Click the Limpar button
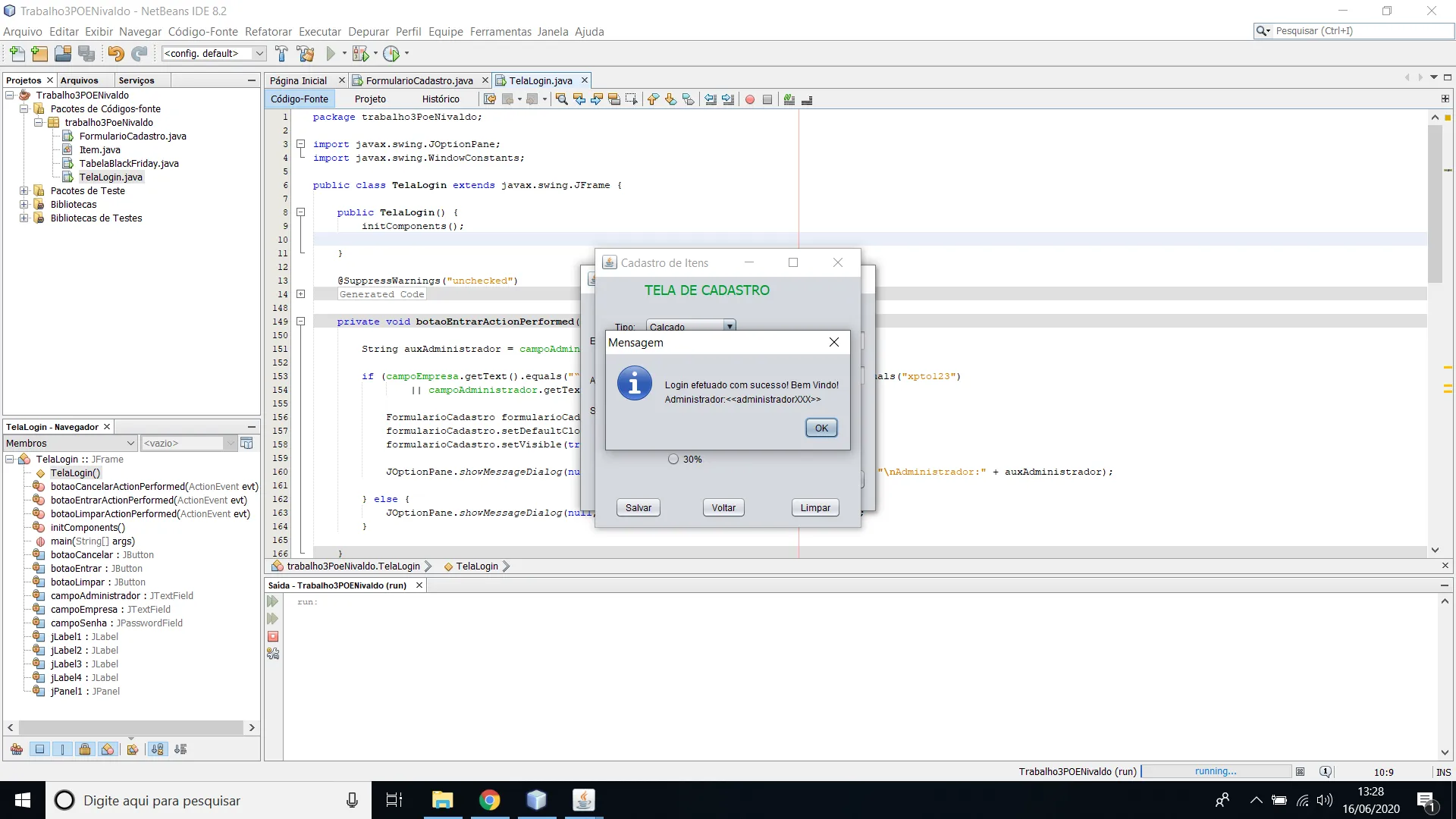Image resolution: width=1456 pixels, height=819 pixels. pos(815,507)
